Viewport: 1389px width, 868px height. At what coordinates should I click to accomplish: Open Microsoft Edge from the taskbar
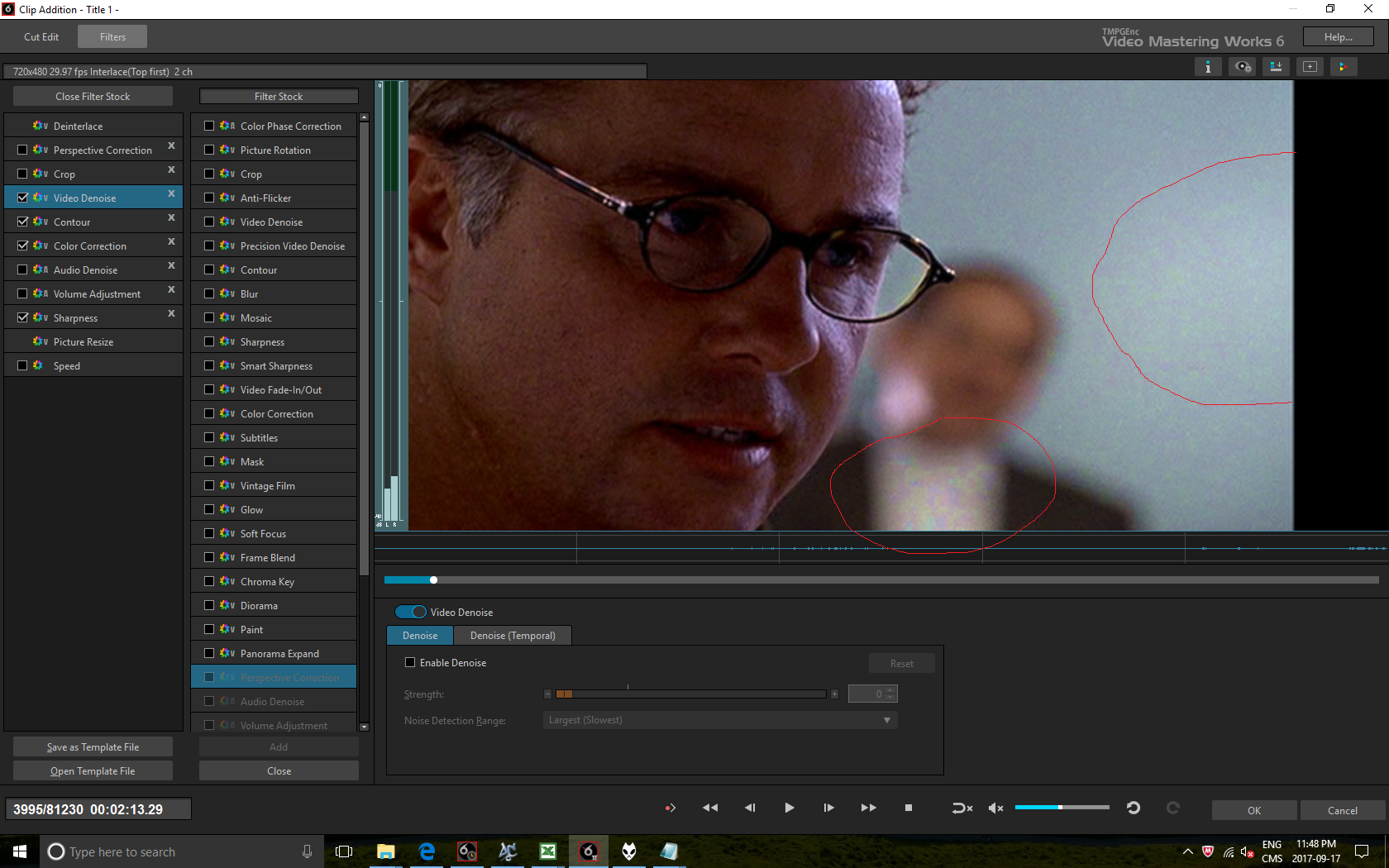[x=427, y=851]
